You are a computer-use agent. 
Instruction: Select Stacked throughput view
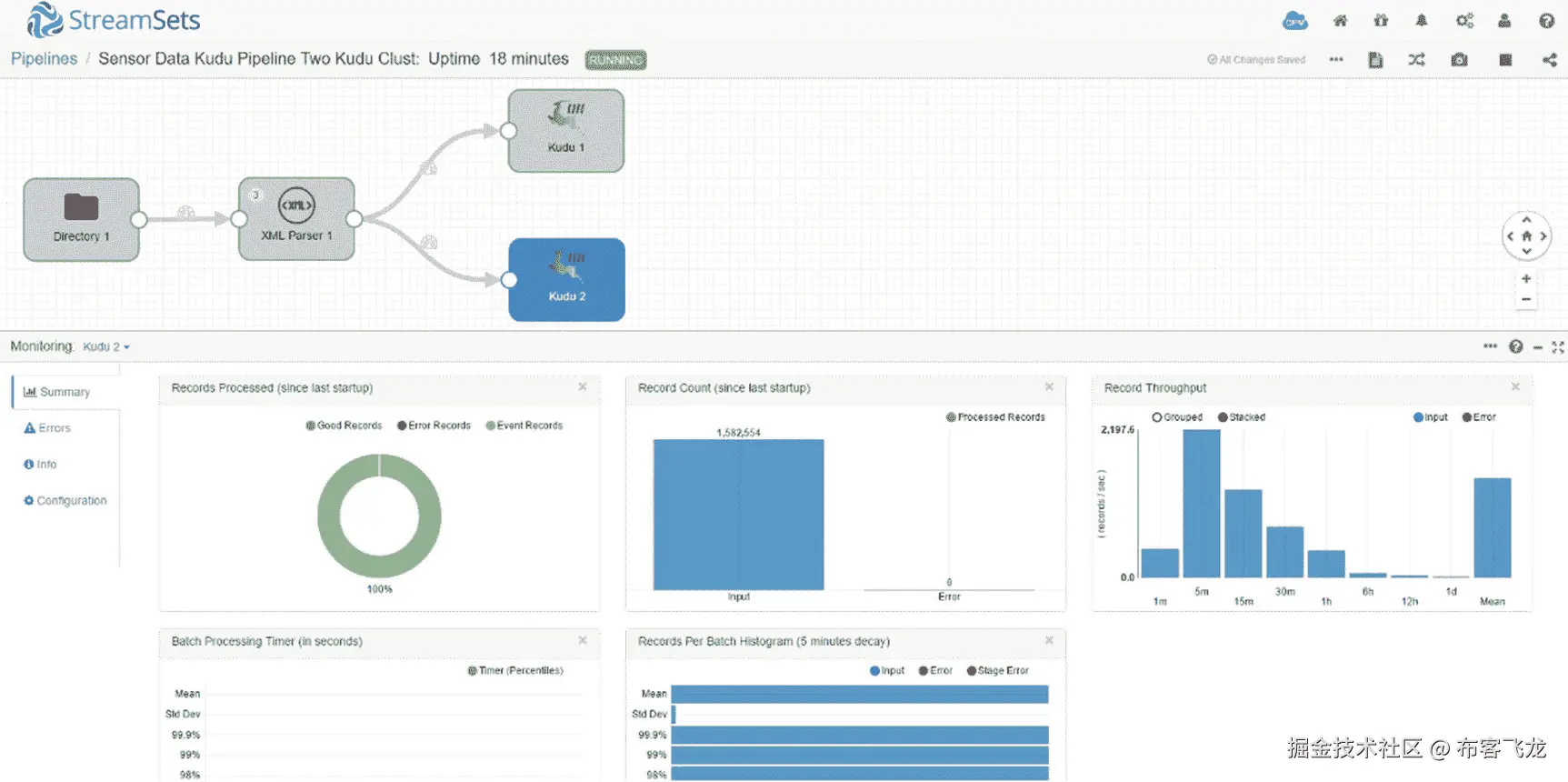coord(1241,417)
